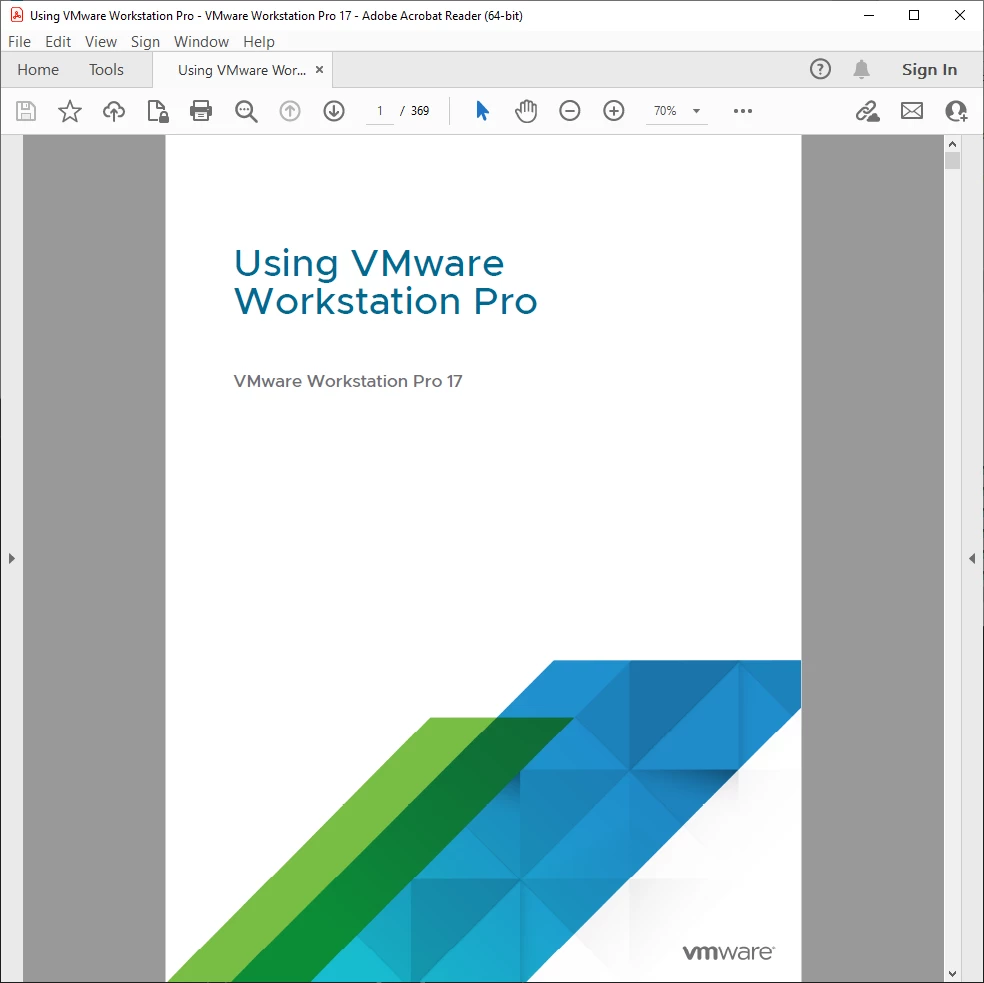Activate the Hand pan tool

(x=526, y=111)
